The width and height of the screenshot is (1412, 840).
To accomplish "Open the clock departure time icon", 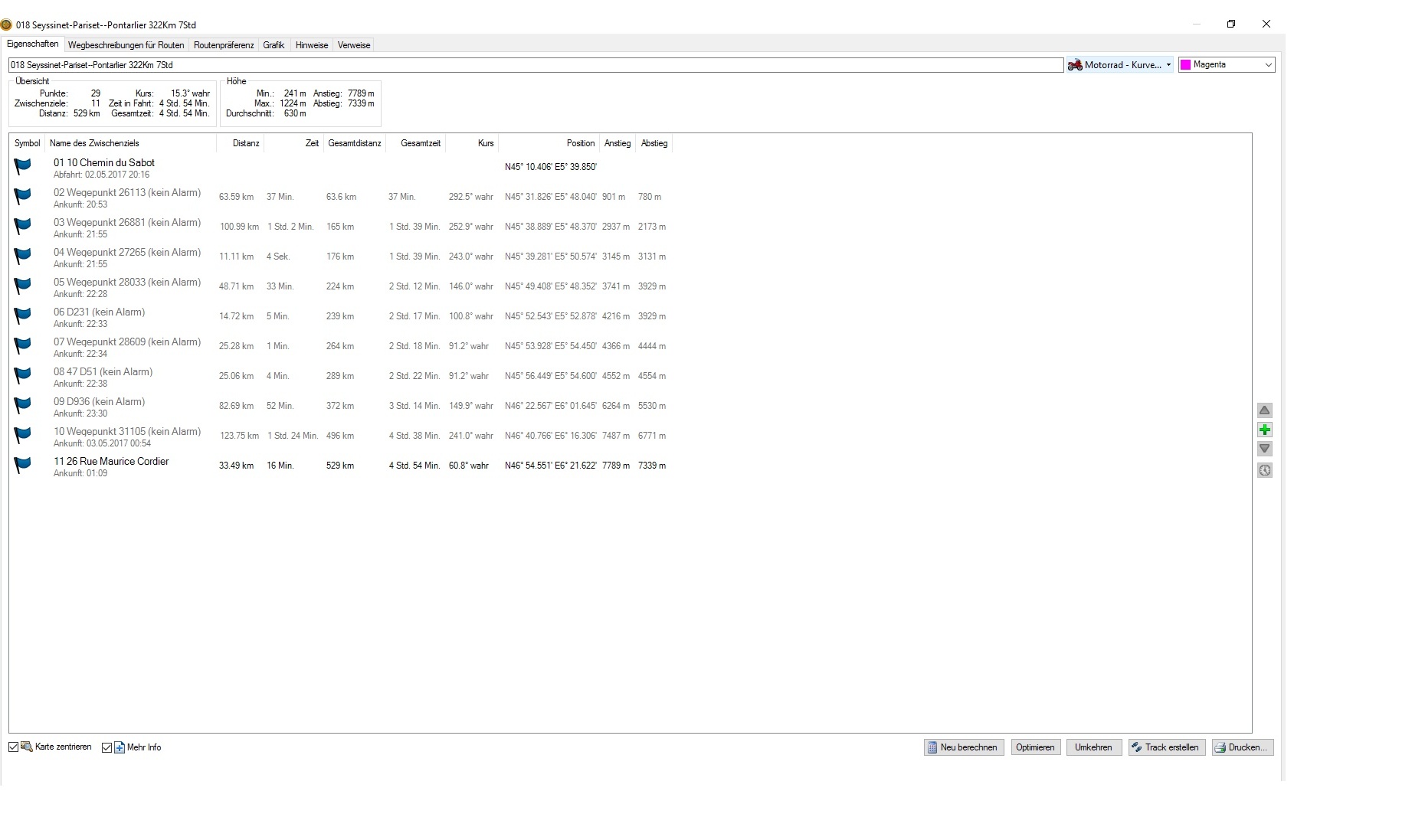I will (1264, 470).
